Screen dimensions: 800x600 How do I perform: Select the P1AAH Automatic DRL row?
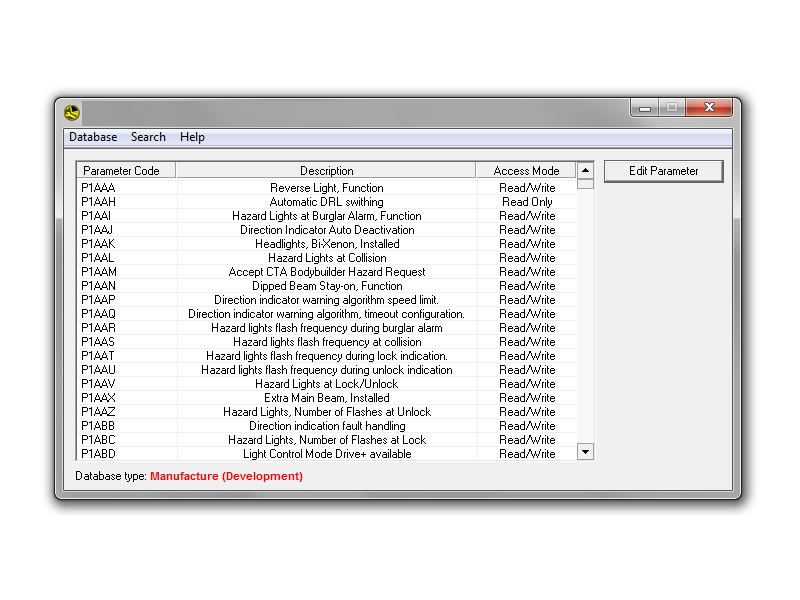pyautogui.click(x=326, y=202)
